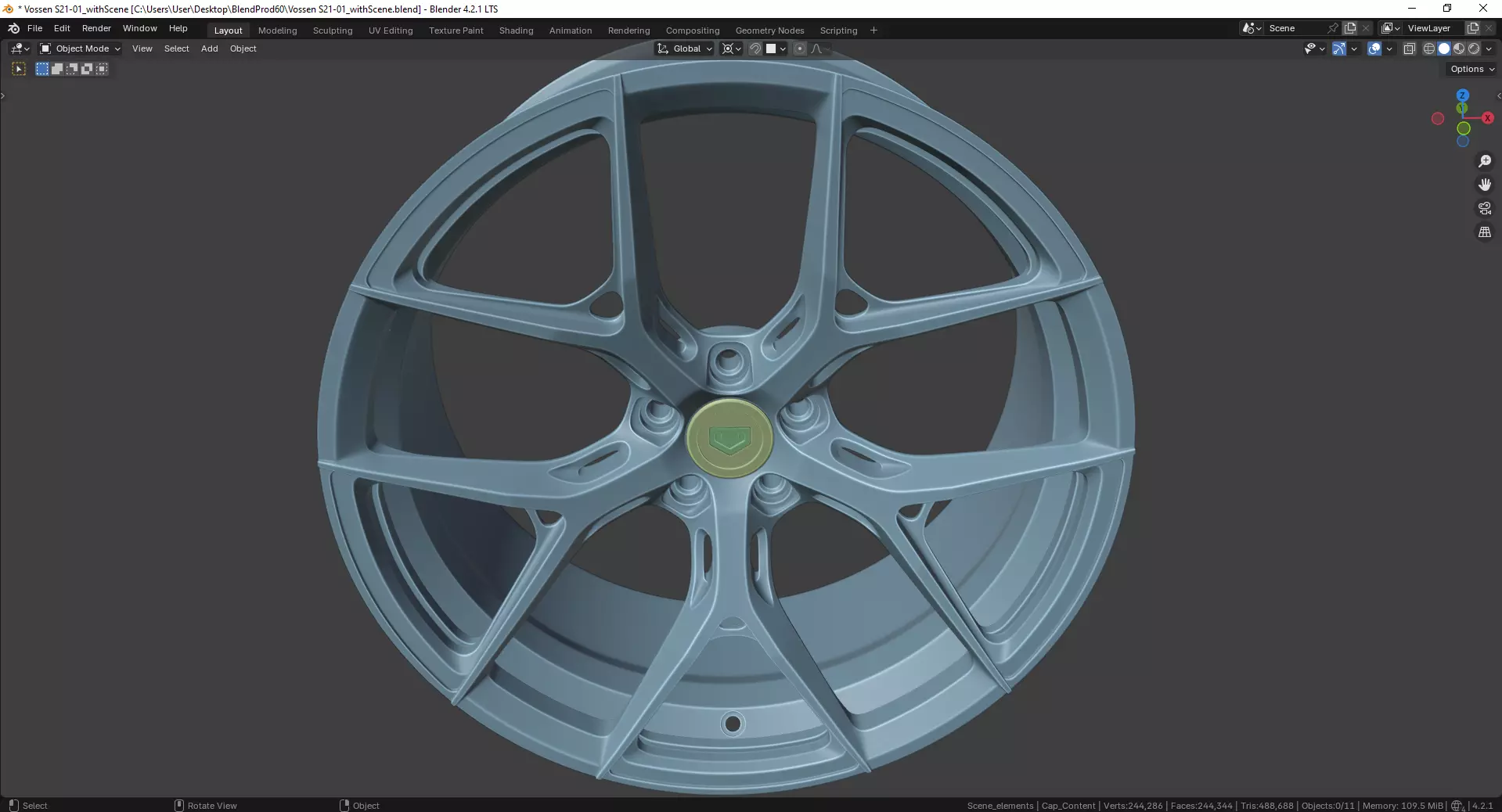Viewport: 1502px width, 812px height.
Task: Open the transform pivot point dropdown
Action: pyautogui.click(x=731, y=49)
